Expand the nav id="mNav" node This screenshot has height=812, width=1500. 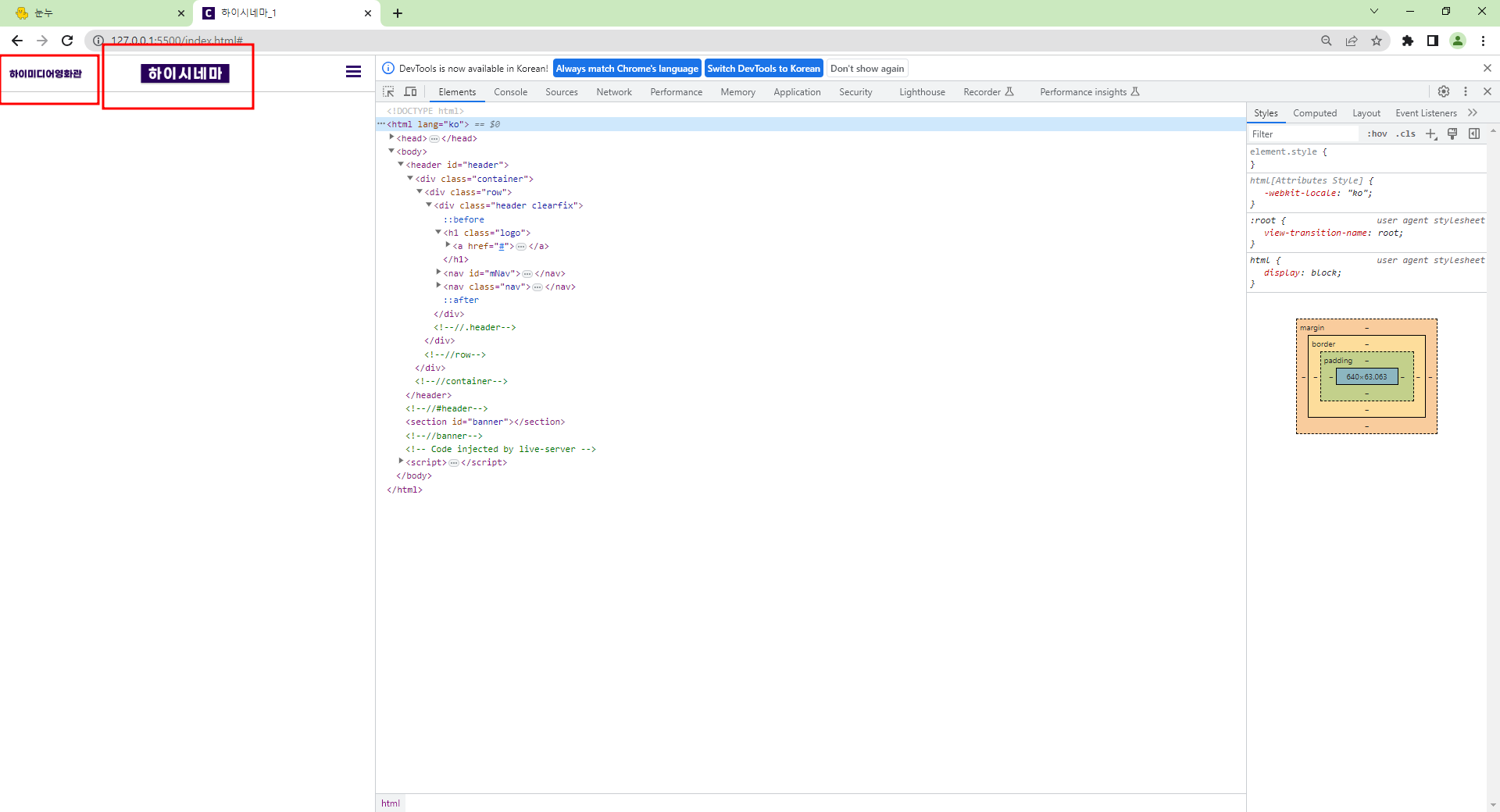pyautogui.click(x=438, y=272)
